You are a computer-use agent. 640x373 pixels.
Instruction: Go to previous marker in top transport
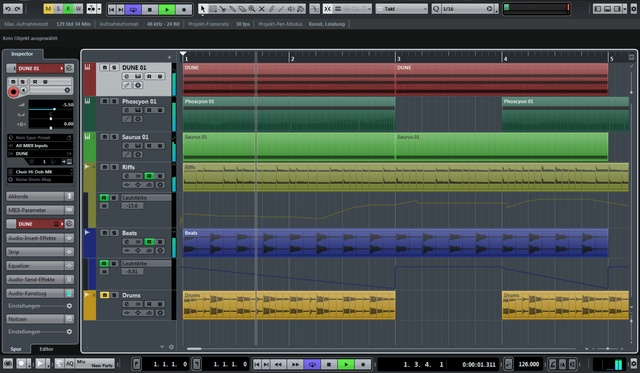[x=111, y=9]
